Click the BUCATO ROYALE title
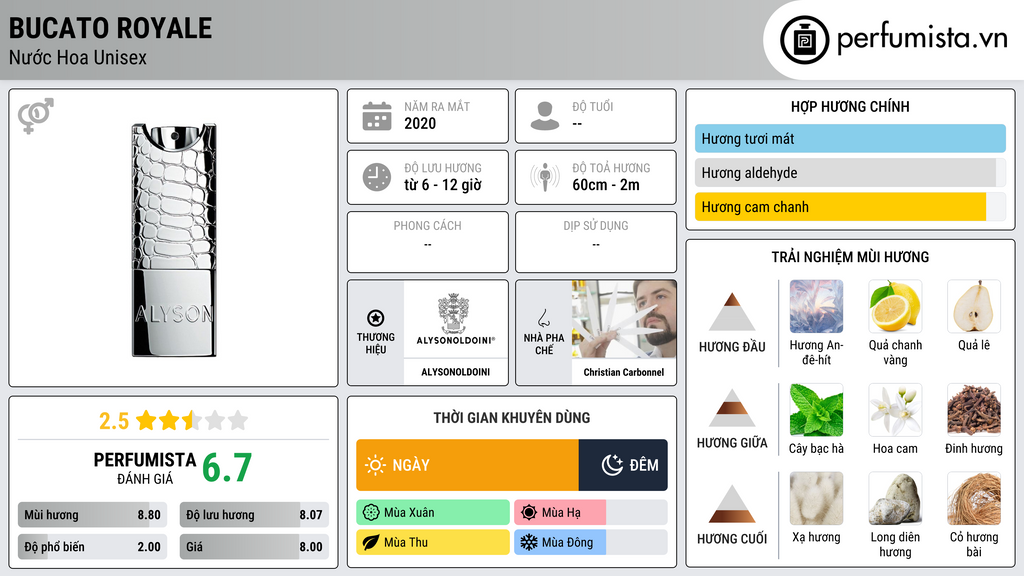This screenshot has width=1024, height=576. click(110, 28)
